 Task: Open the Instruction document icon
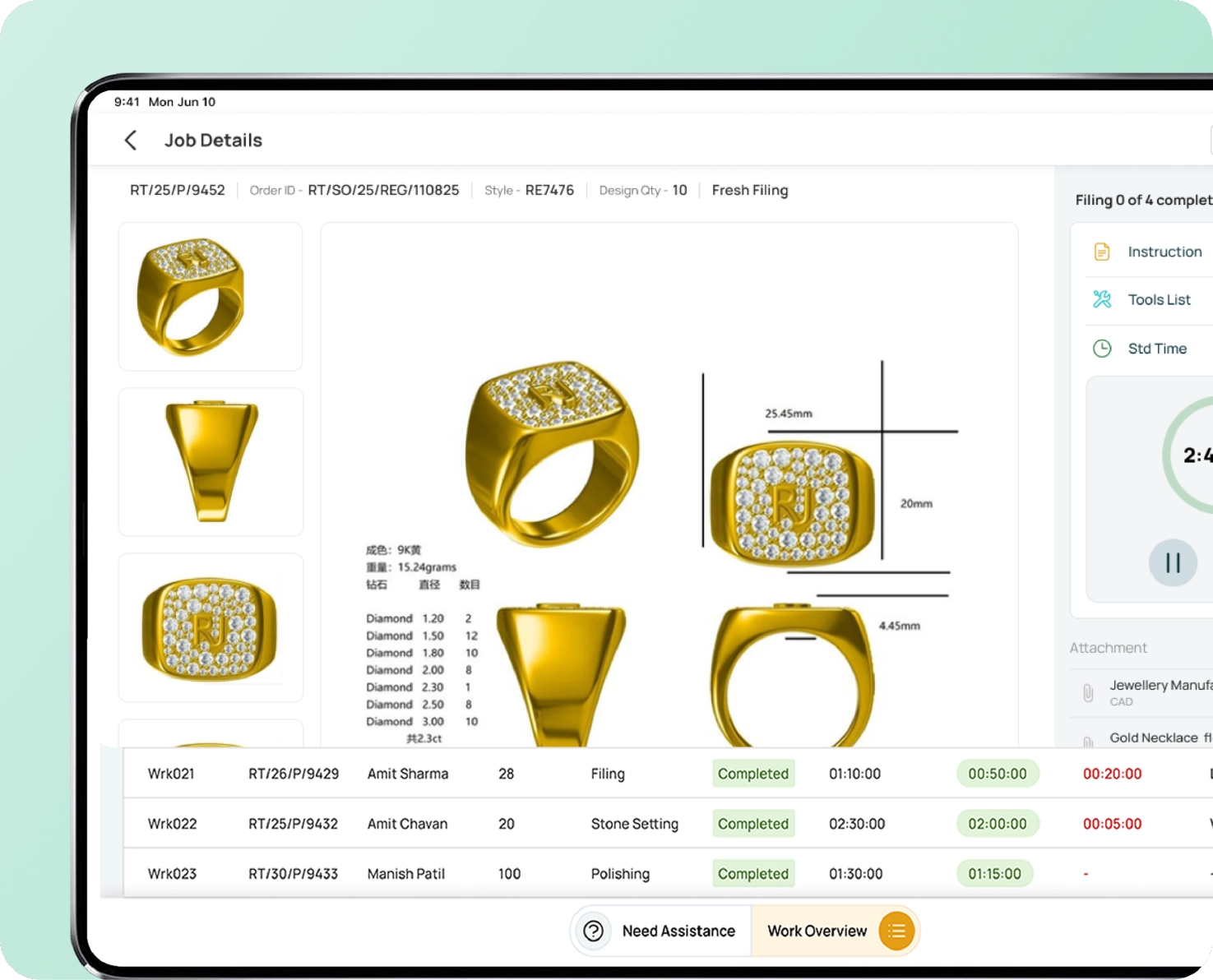click(1102, 252)
